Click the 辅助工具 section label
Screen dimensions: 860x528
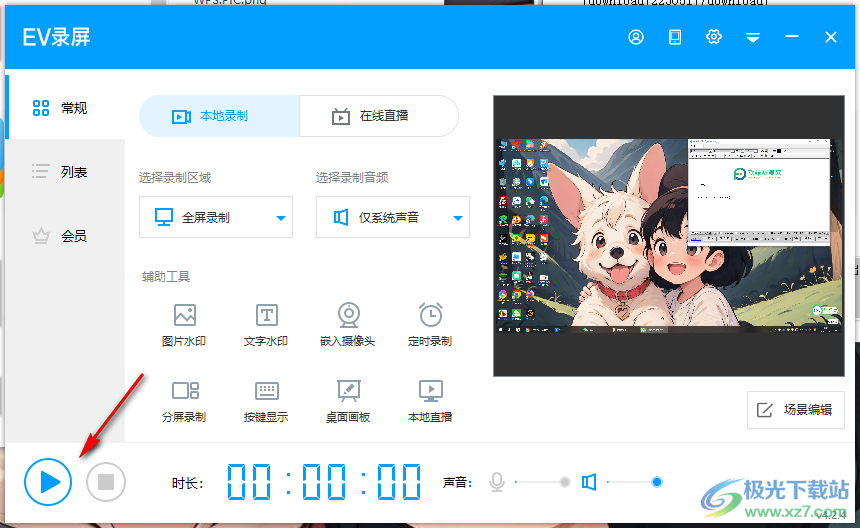(166, 277)
